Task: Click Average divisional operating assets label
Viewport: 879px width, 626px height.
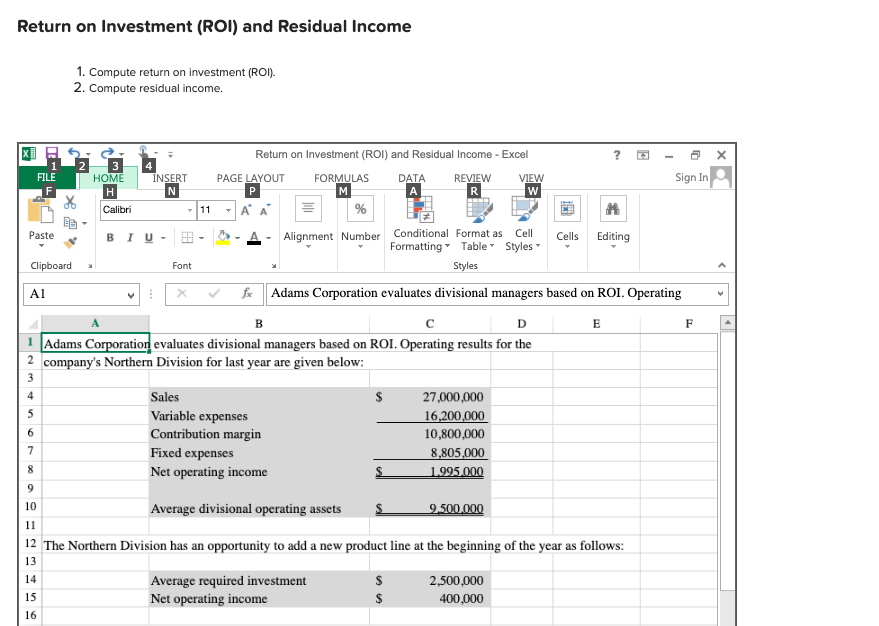Action: 246,509
